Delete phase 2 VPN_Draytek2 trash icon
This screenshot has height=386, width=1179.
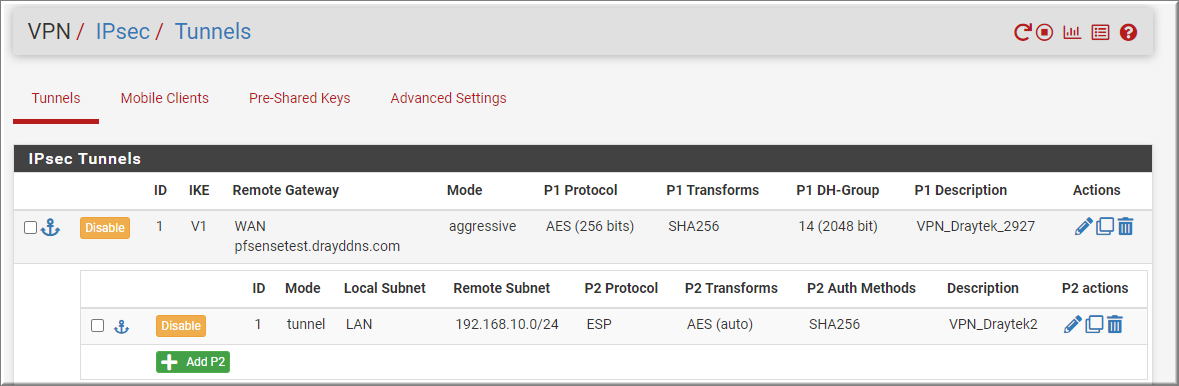coord(1115,324)
